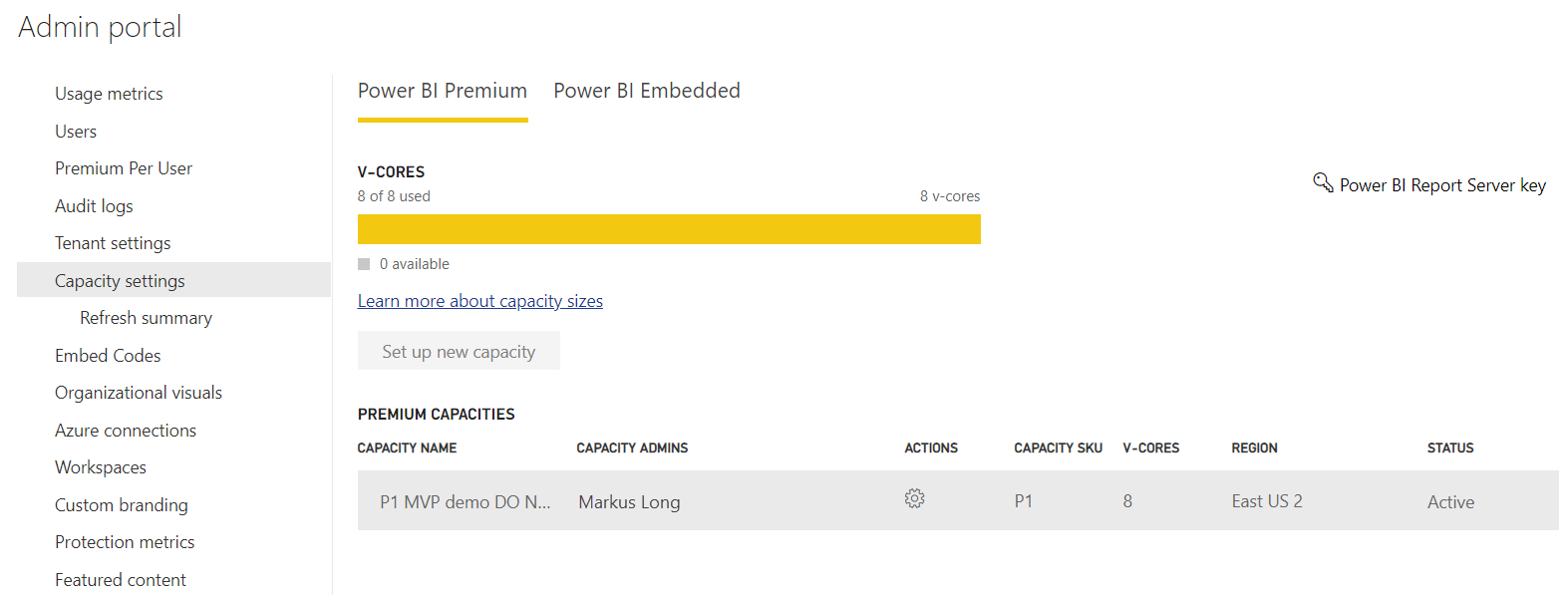The image size is (1568, 595).
Task: Click the P1 MVP demo capacity name
Action: coord(465,502)
